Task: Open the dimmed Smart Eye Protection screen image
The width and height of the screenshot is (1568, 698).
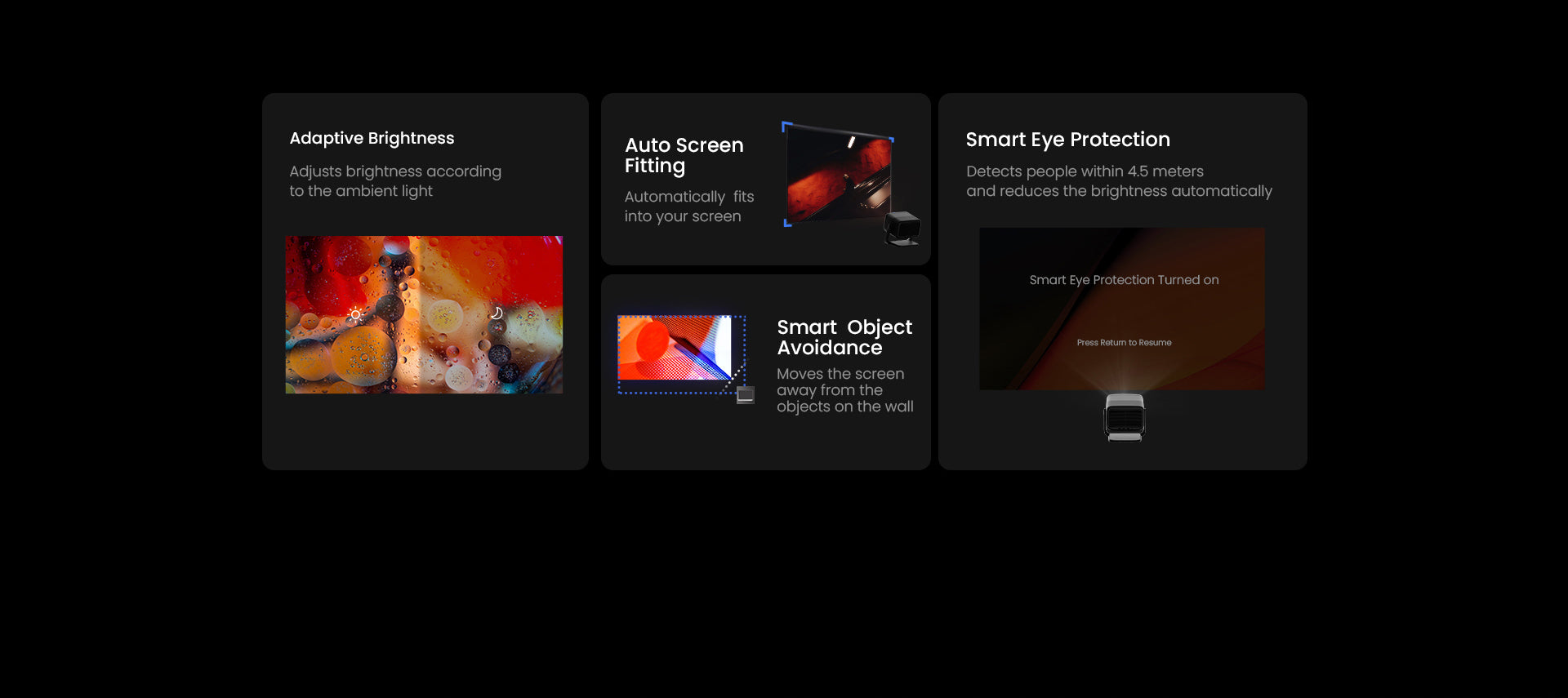Action: (x=1122, y=309)
